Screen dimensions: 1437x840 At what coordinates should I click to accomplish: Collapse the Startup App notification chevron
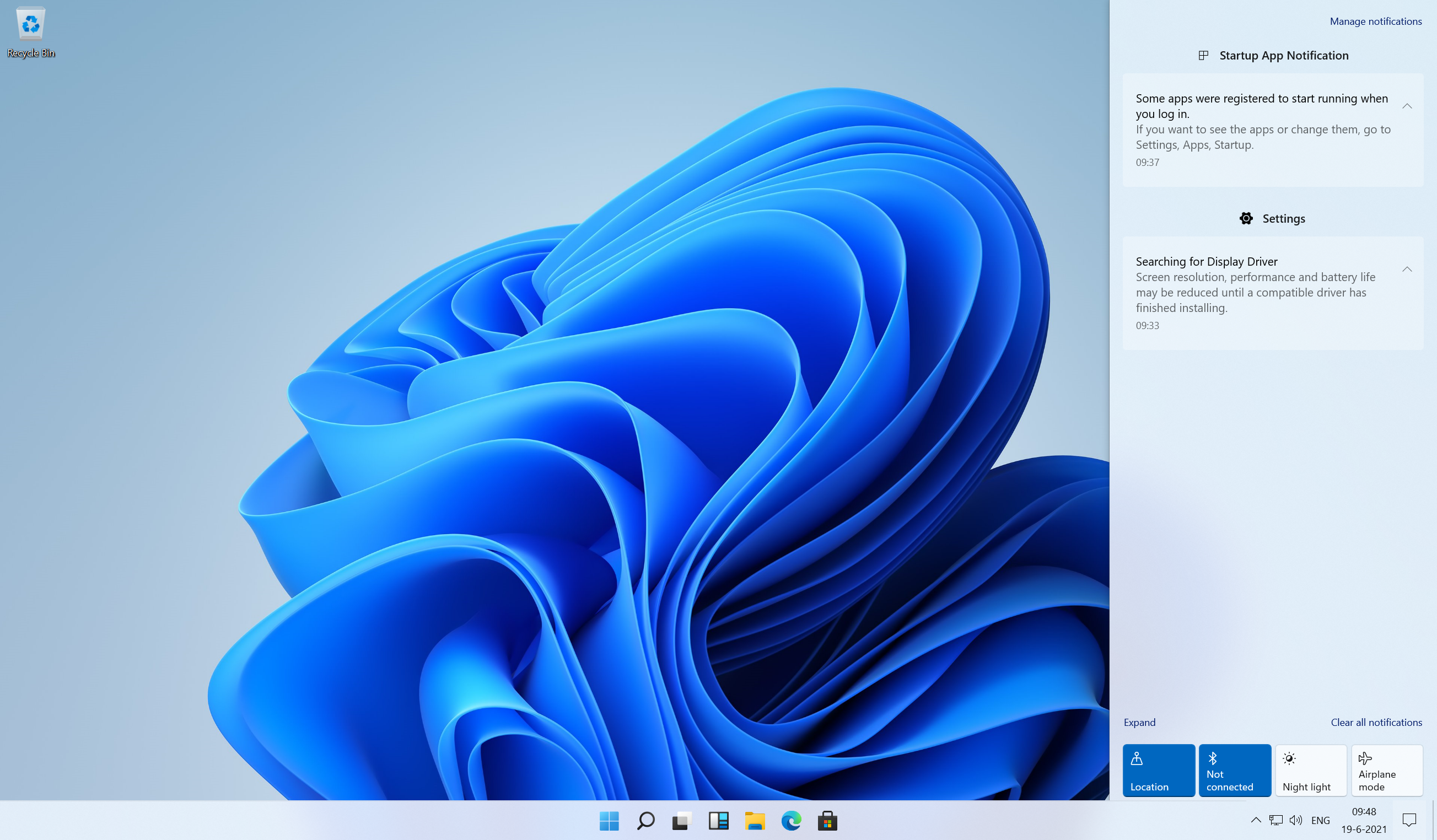click(1407, 106)
